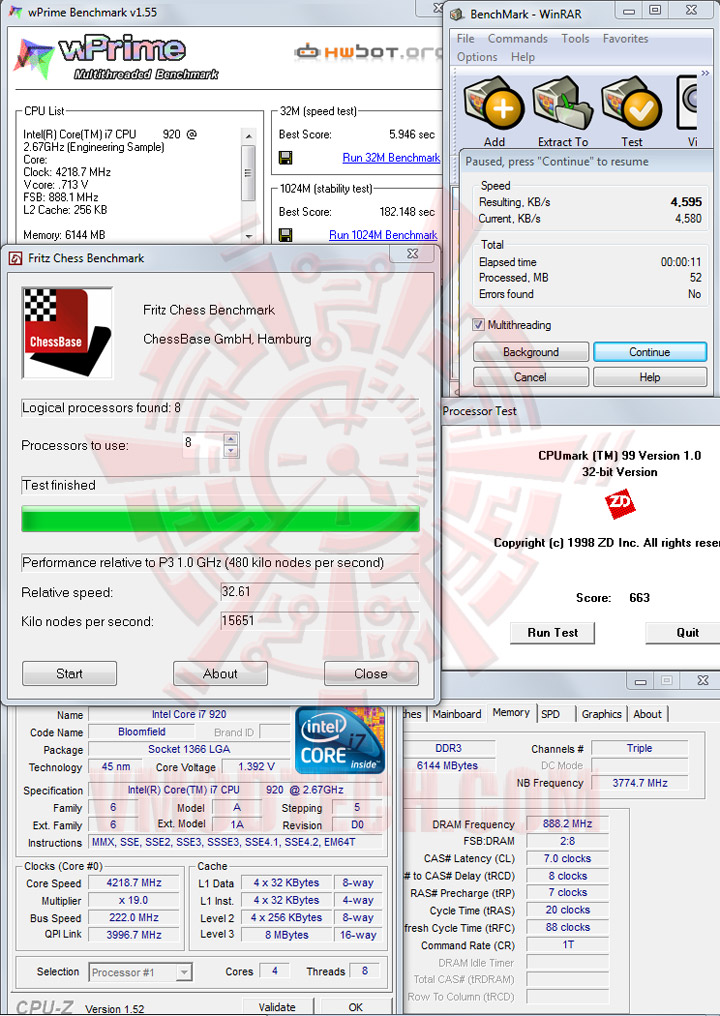Click the Validate button in CPU-Z

click(x=277, y=1007)
